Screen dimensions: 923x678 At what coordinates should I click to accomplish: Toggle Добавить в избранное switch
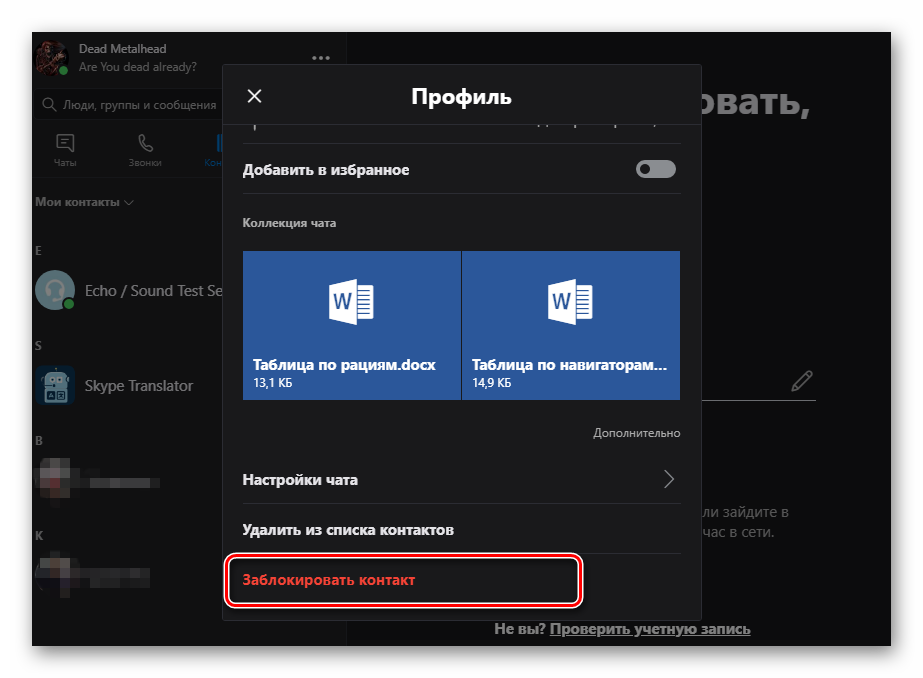[x=656, y=169]
